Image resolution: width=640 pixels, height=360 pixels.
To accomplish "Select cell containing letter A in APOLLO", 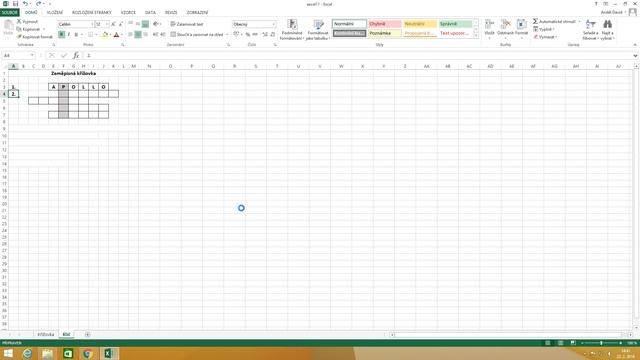I will pos(53,87).
